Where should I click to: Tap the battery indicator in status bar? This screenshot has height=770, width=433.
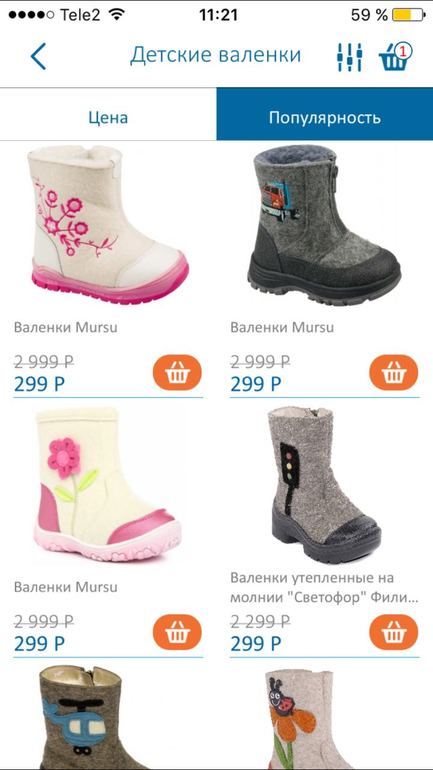(x=408, y=15)
